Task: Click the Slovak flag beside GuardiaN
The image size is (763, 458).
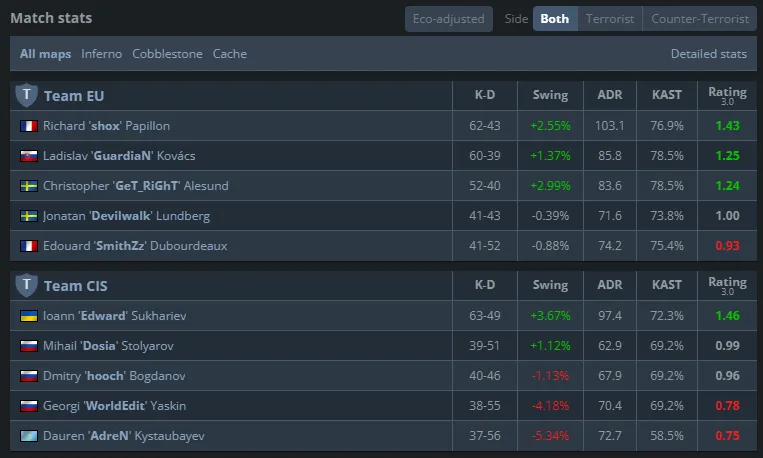Action: click(28, 156)
